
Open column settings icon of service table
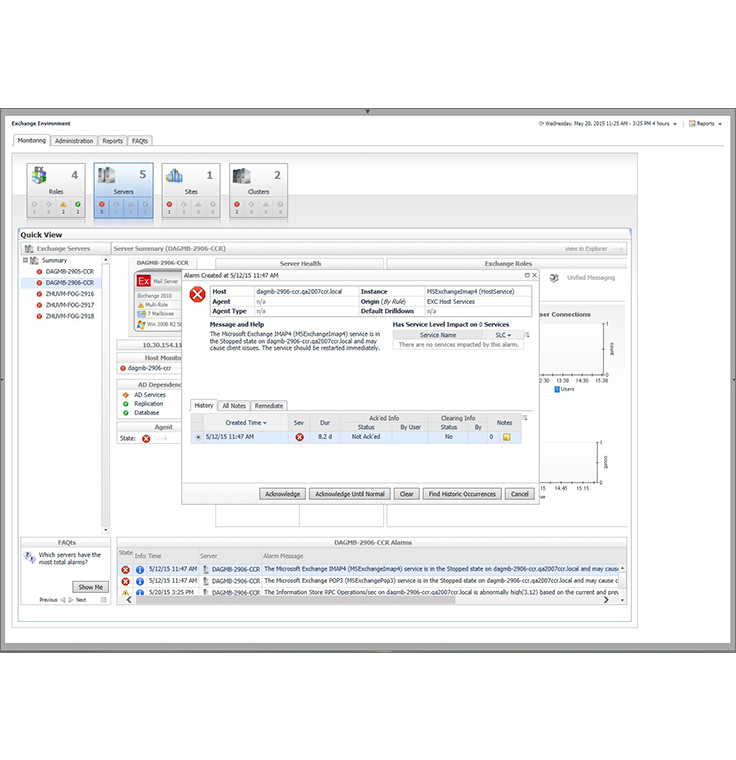tap(527, 334)
